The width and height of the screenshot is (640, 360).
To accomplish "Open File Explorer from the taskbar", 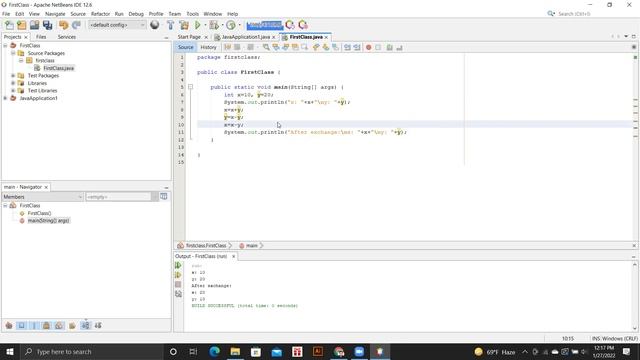I will (235, 351).
